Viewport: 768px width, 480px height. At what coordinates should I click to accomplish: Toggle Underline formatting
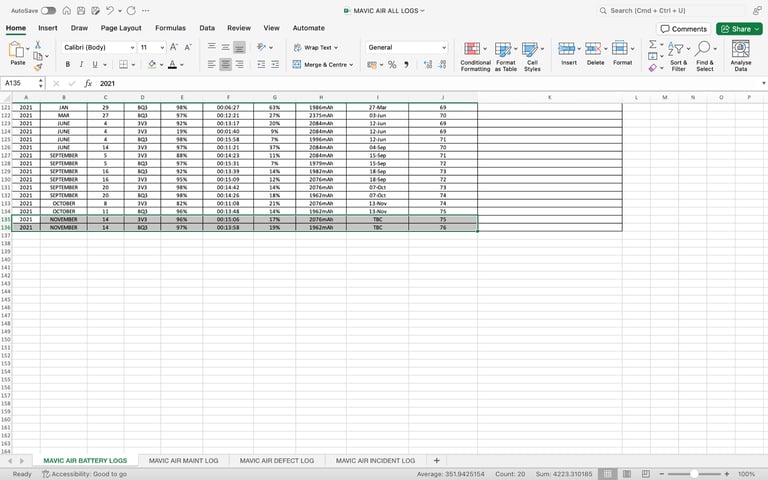click(95, 64)
